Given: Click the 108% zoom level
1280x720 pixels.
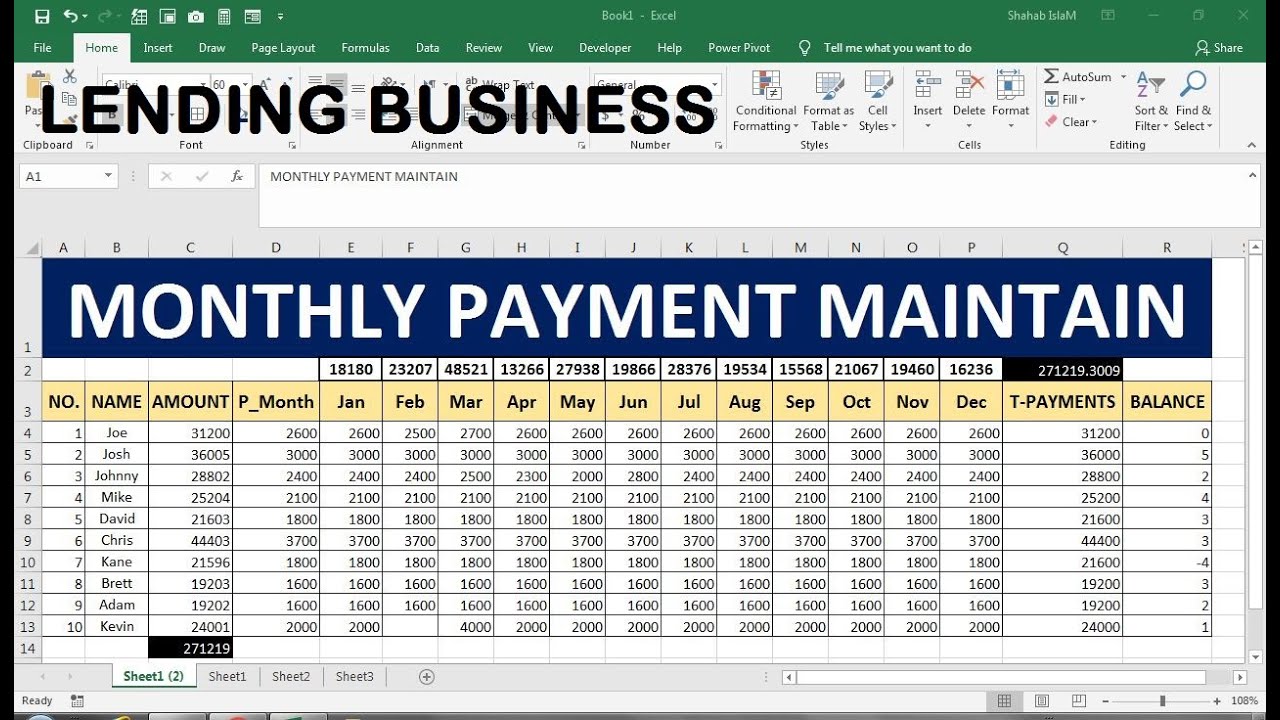Looking at the screenshot, I should tap(1246, 701).
